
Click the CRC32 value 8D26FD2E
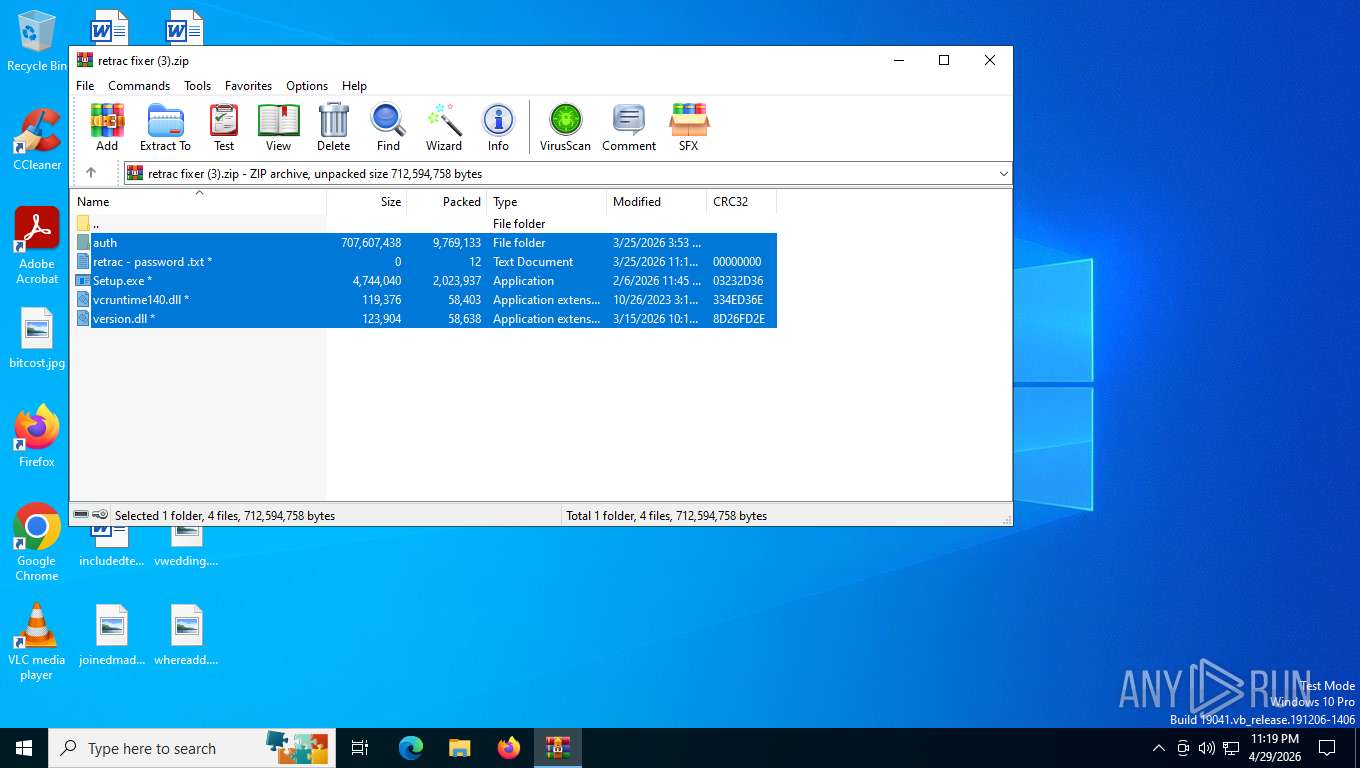(739, 319)
